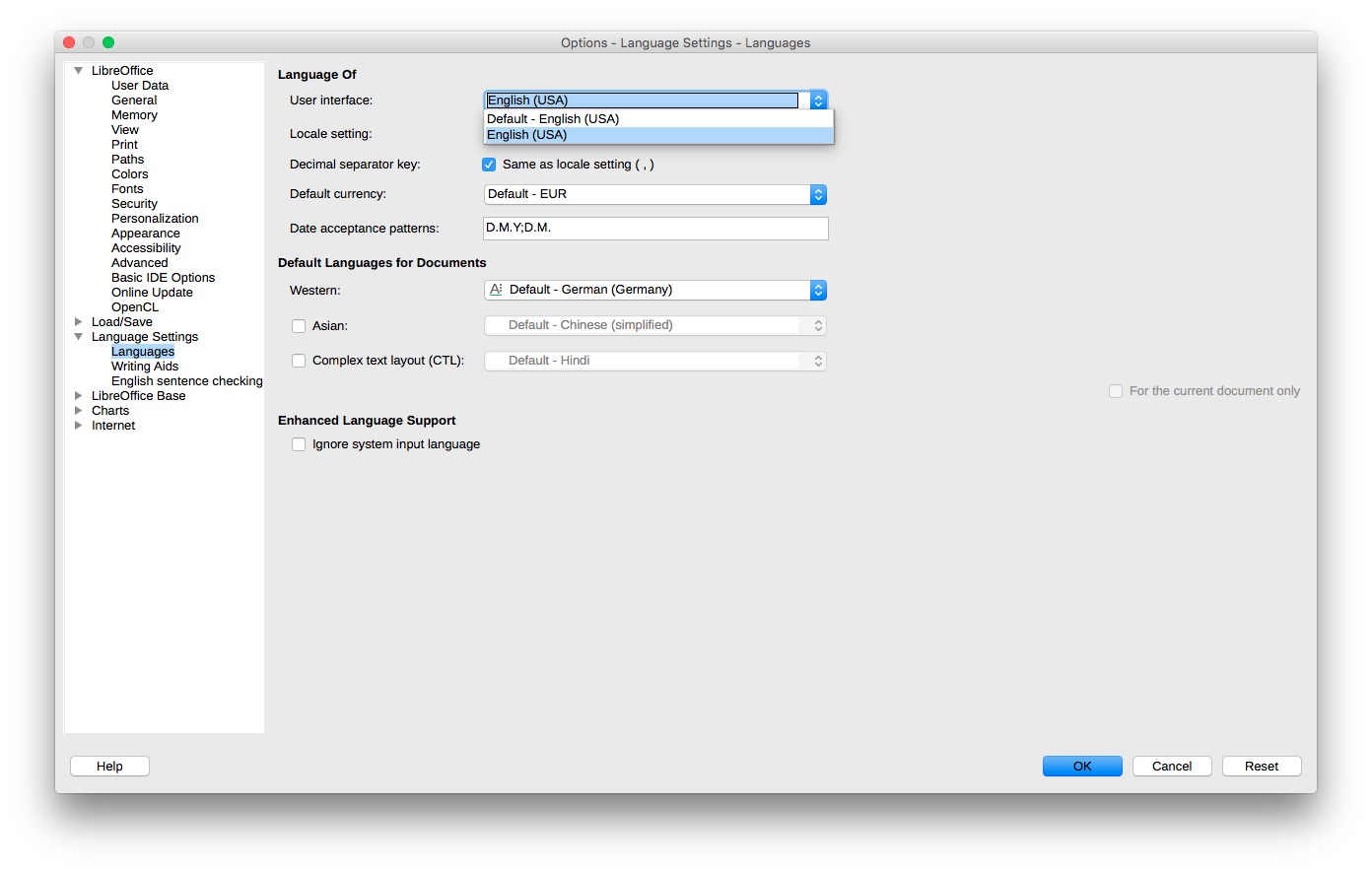Open the Help button
1372x872 pixels.
tap(109, 767)
